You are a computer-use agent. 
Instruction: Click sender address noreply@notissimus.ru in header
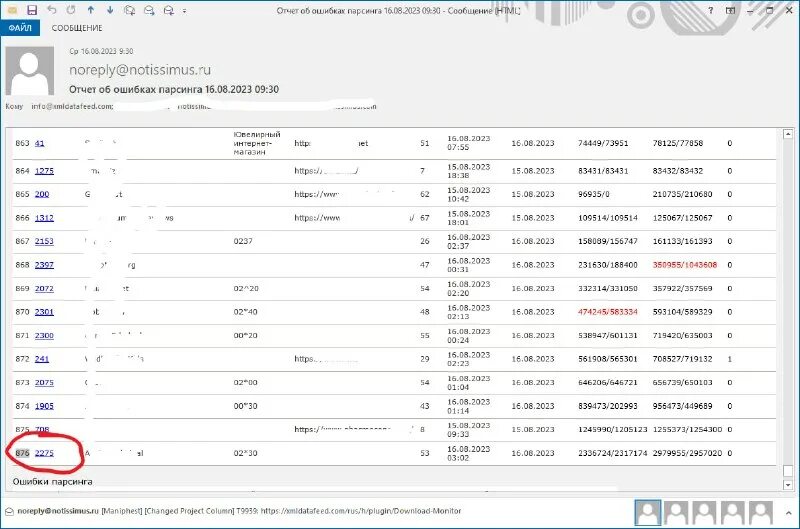(140, 69)
